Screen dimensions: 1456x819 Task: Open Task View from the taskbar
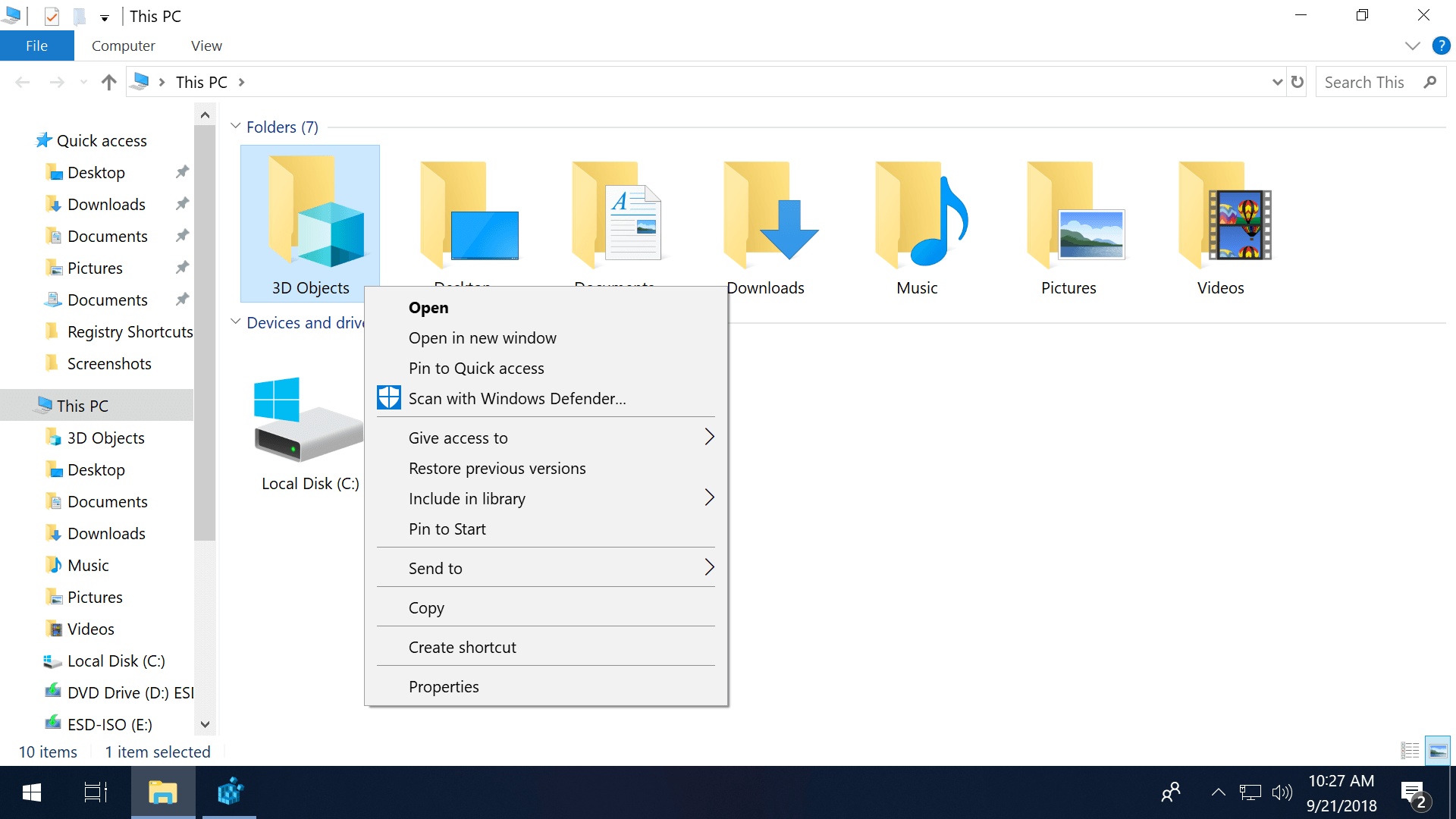click(x=94, y=792)
